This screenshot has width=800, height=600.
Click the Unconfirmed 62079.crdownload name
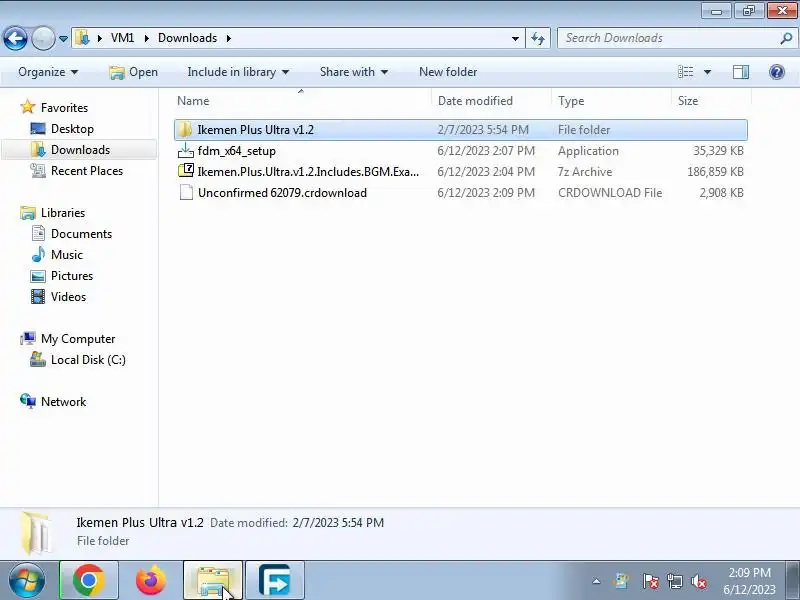282,193
